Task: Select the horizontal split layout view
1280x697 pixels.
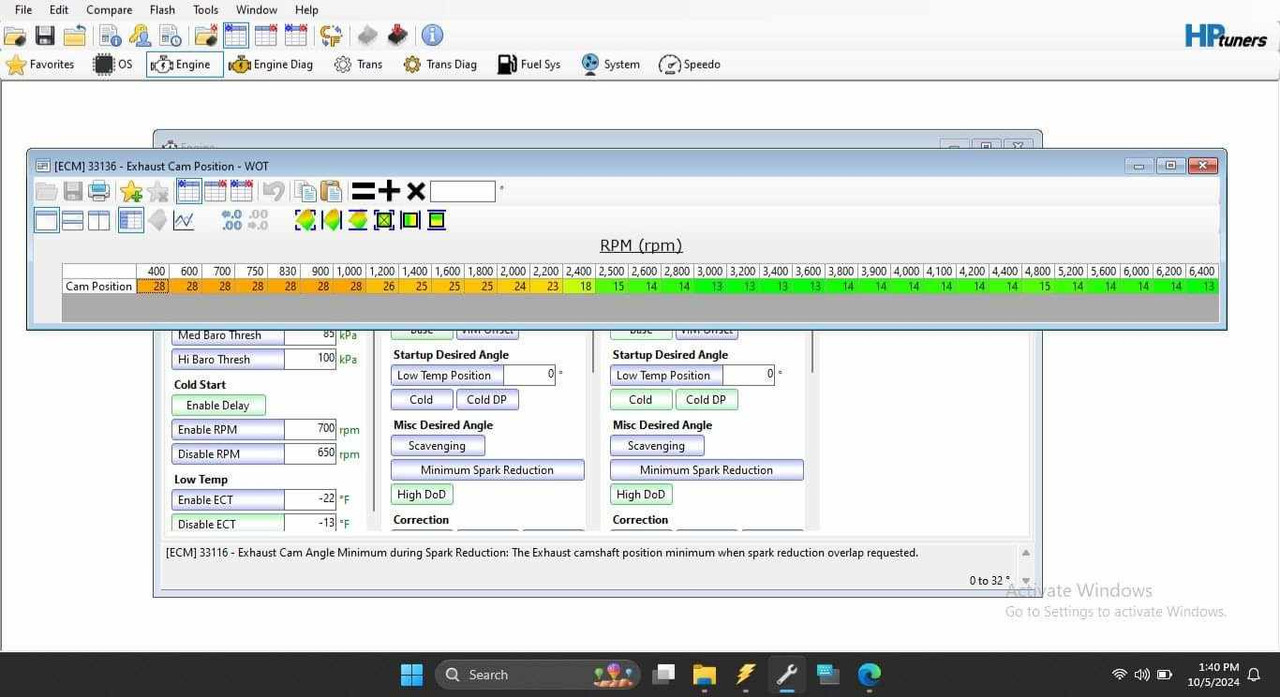Action: click(73, 220)
